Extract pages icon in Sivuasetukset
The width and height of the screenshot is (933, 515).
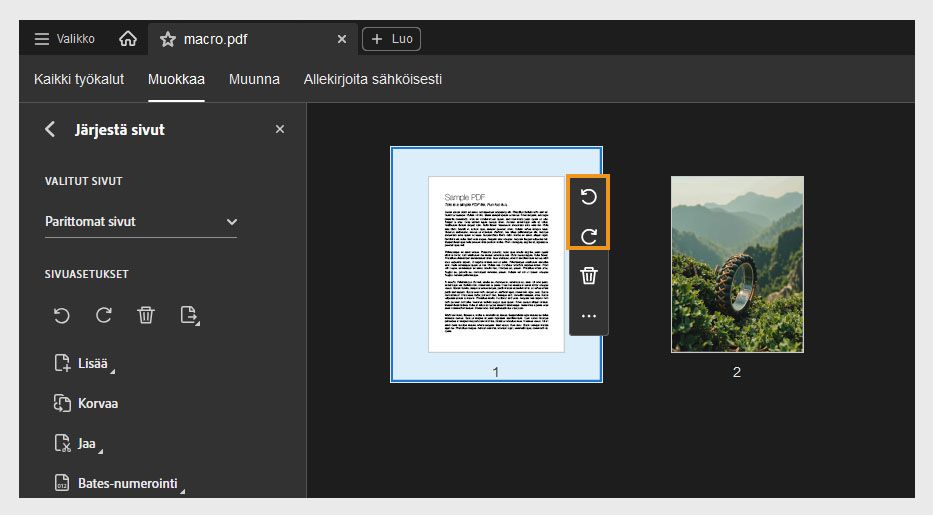(x=189, y=315)
